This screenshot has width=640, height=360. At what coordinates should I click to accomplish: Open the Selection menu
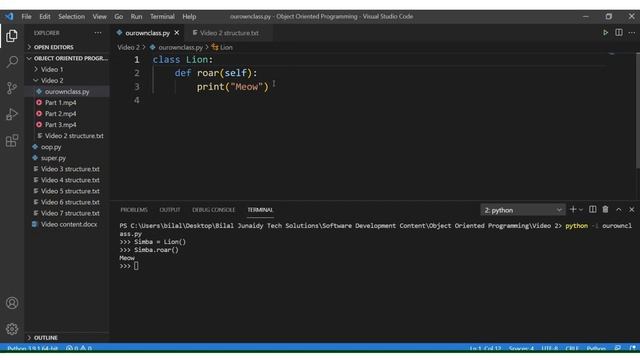point(71,17)
